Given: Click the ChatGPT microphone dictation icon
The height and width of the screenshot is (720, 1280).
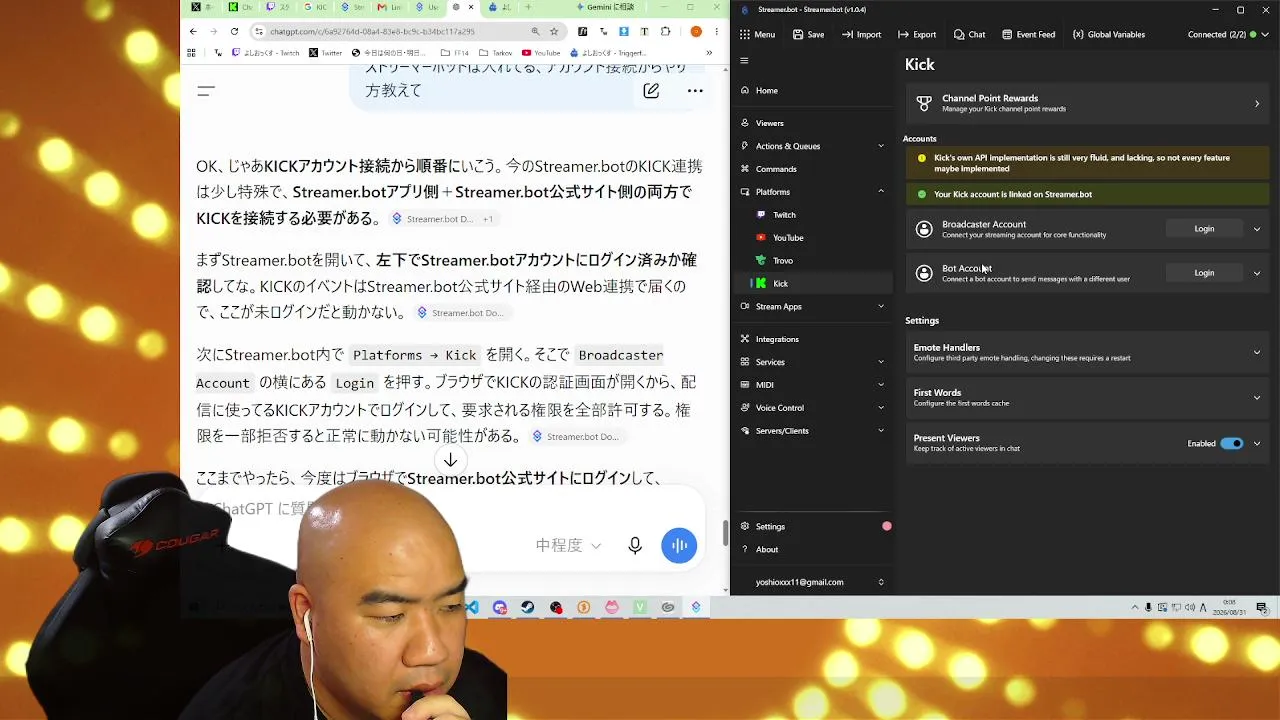Looking at the screenshot, I should click(x=635, y=545).
